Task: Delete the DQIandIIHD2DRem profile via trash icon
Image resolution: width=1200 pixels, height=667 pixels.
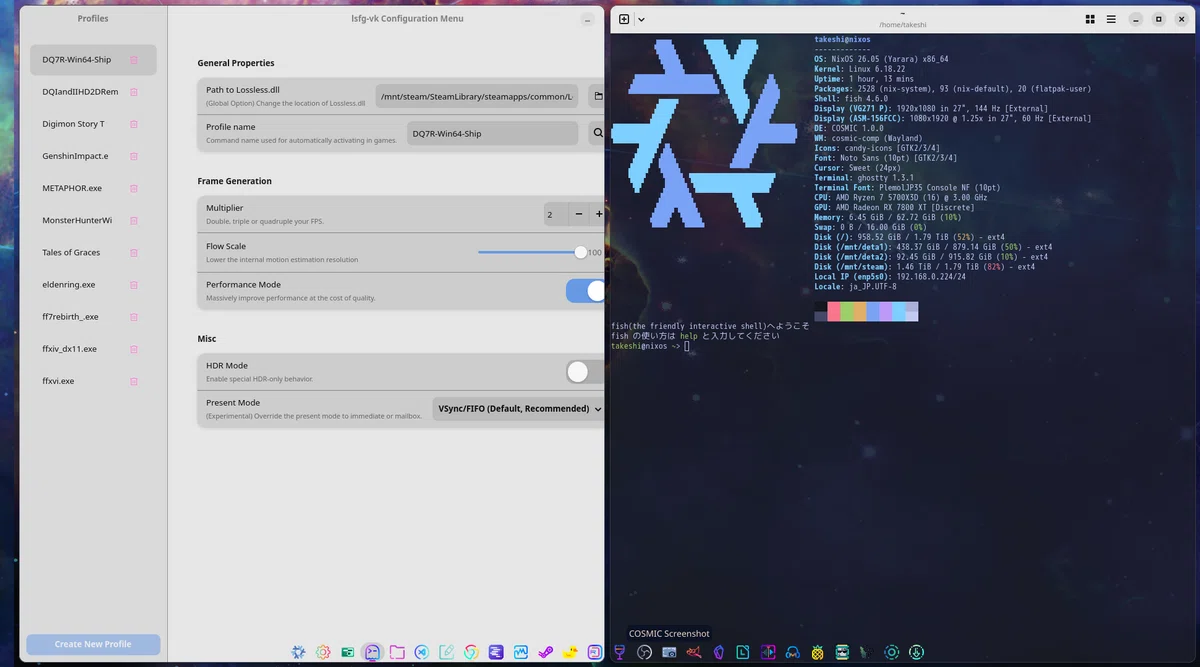Action: (x=134, y=92)
